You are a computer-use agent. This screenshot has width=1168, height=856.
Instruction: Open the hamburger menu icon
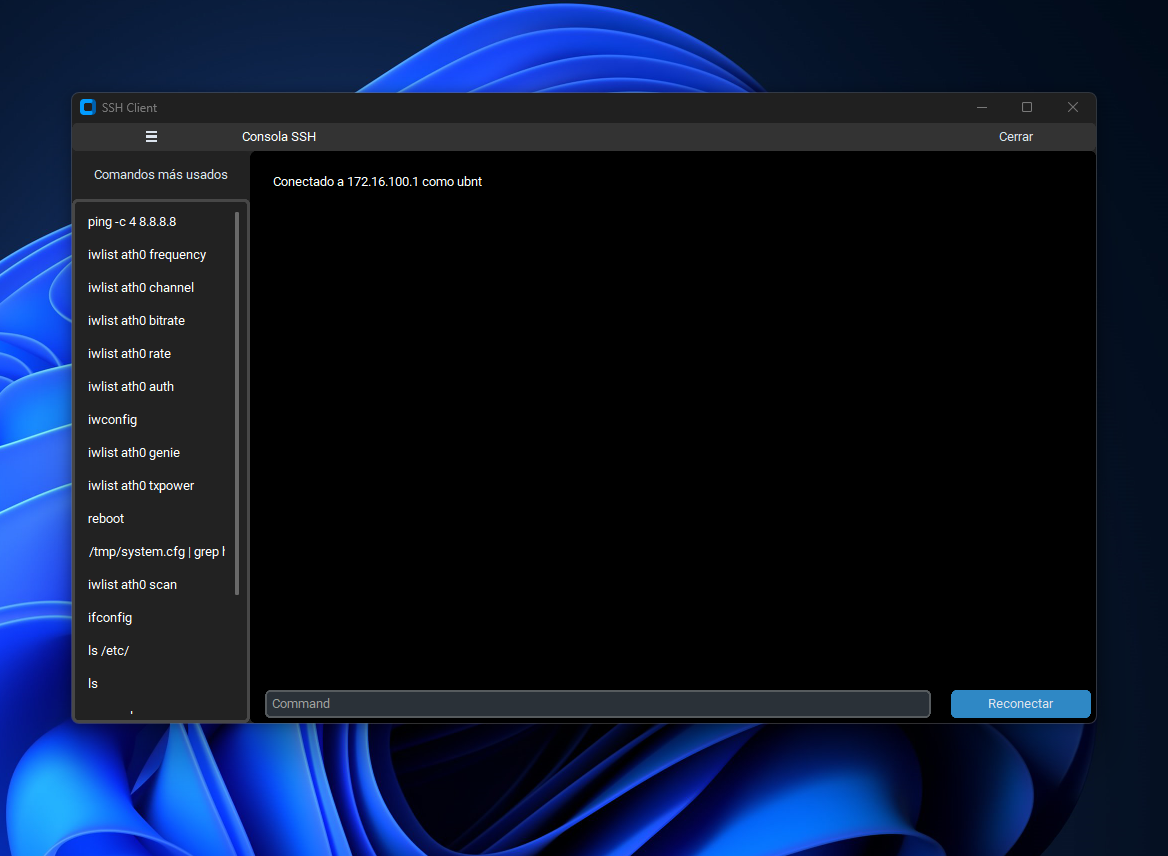(x=151, y=137)
